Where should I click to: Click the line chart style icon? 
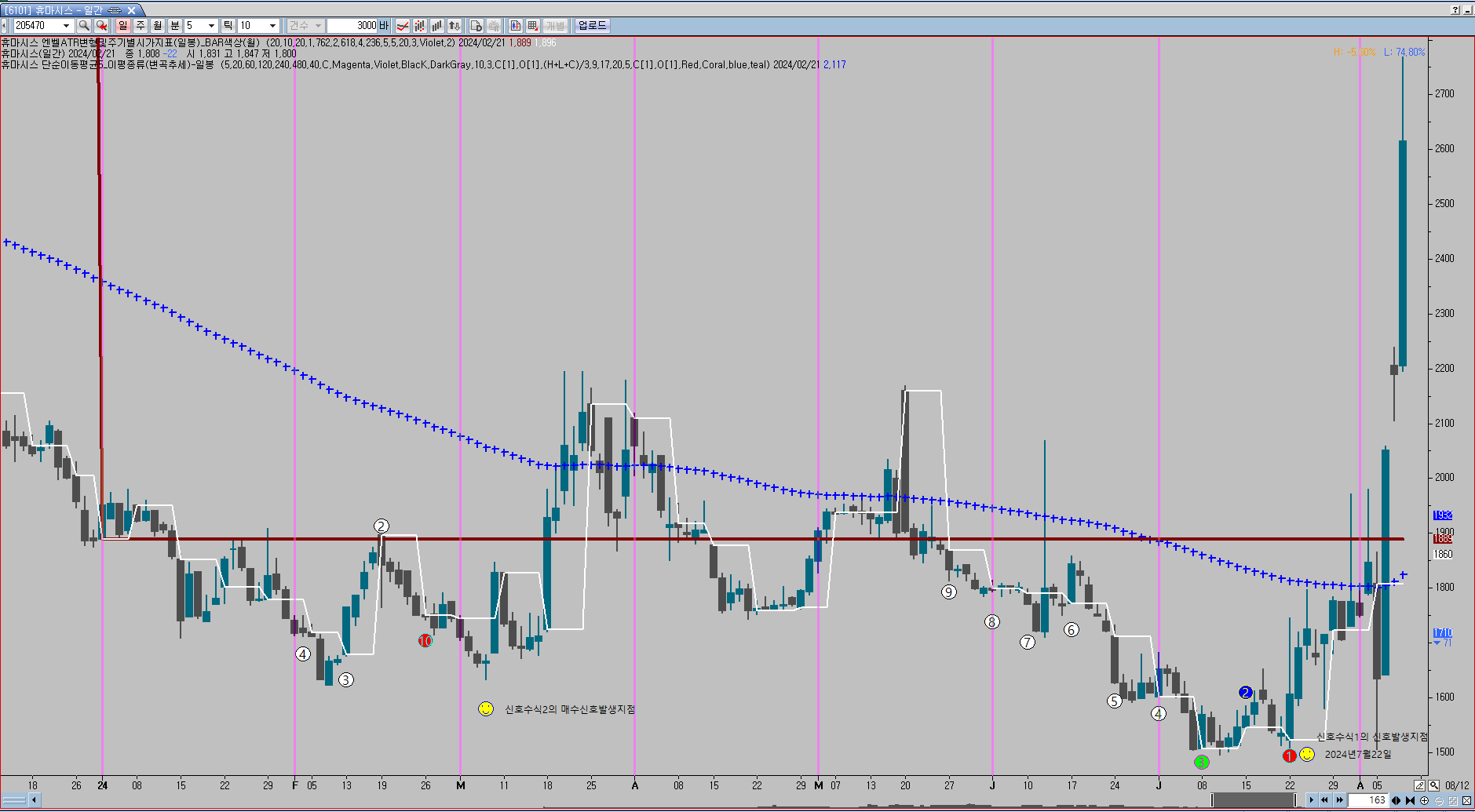403,26
